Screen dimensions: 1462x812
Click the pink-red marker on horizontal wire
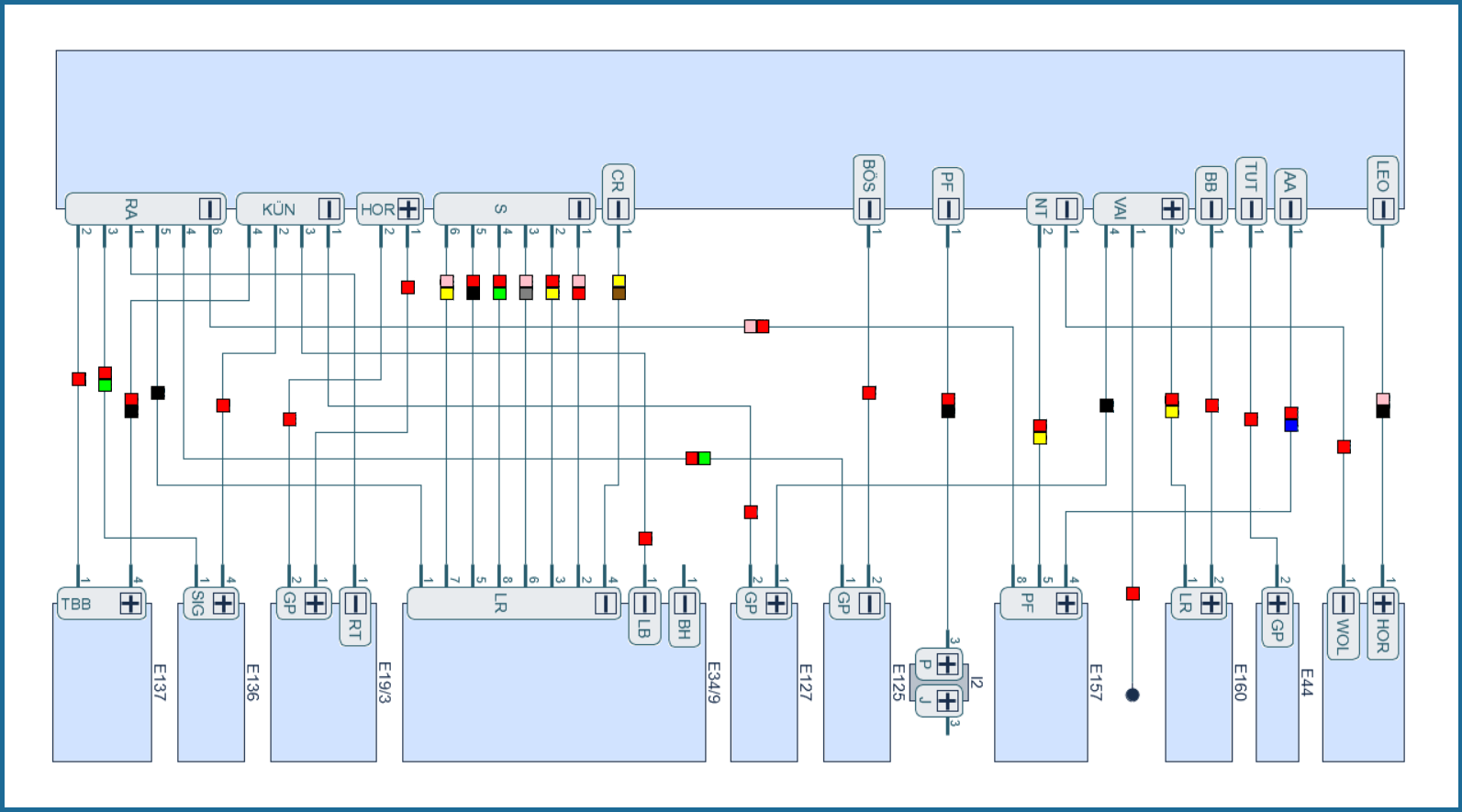pos(756,327)
